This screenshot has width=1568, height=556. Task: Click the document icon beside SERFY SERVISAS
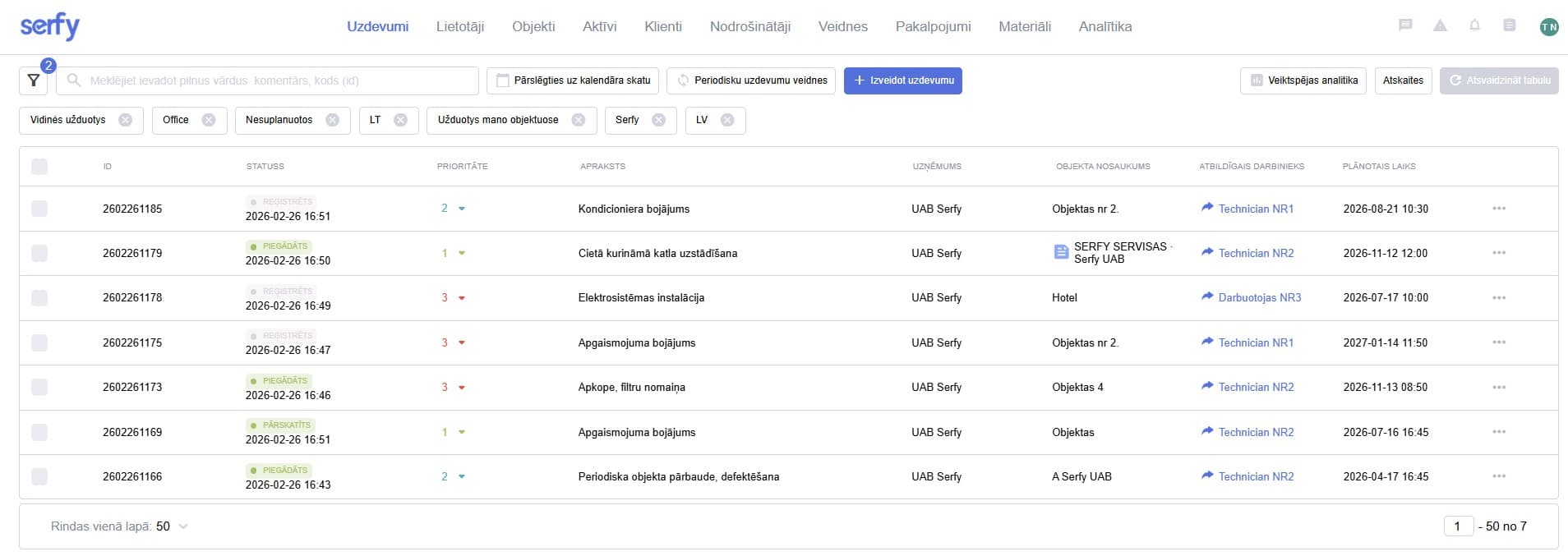1061,253
